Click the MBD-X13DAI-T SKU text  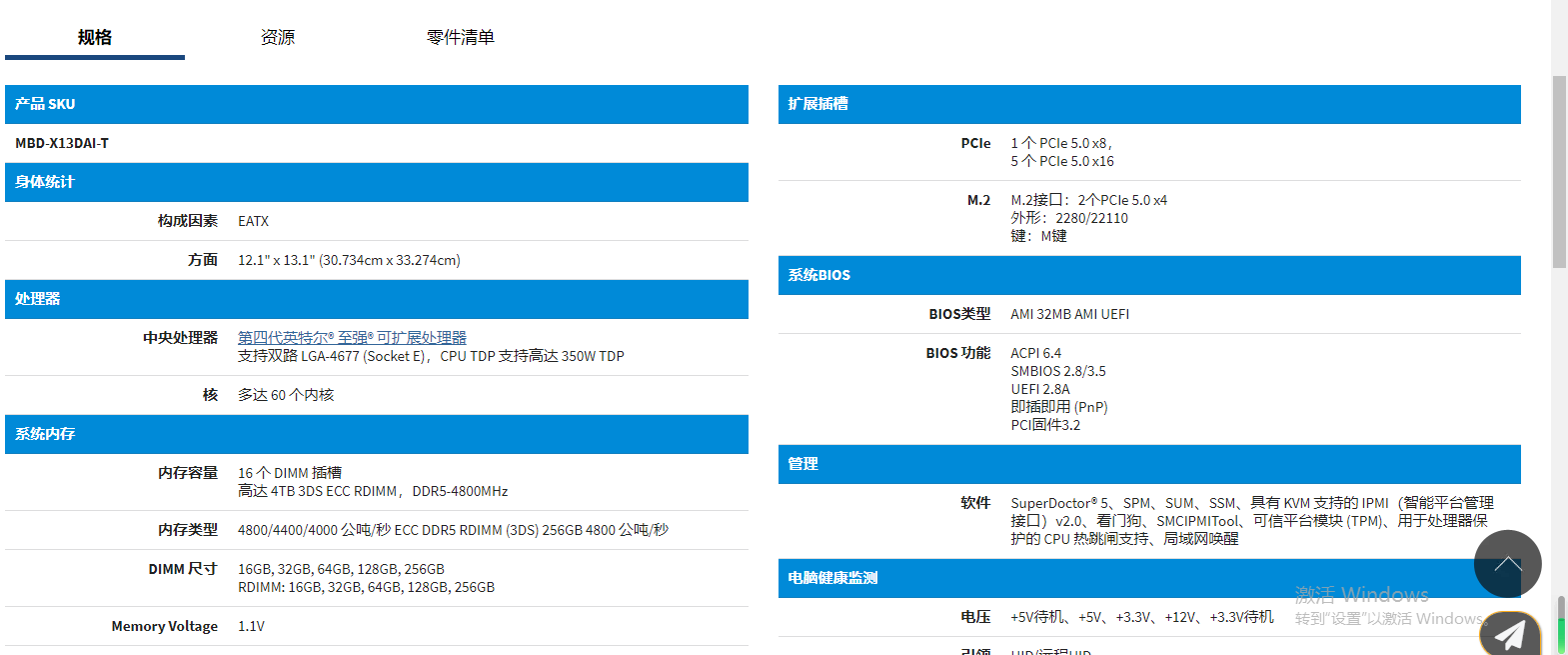(62, 143)
